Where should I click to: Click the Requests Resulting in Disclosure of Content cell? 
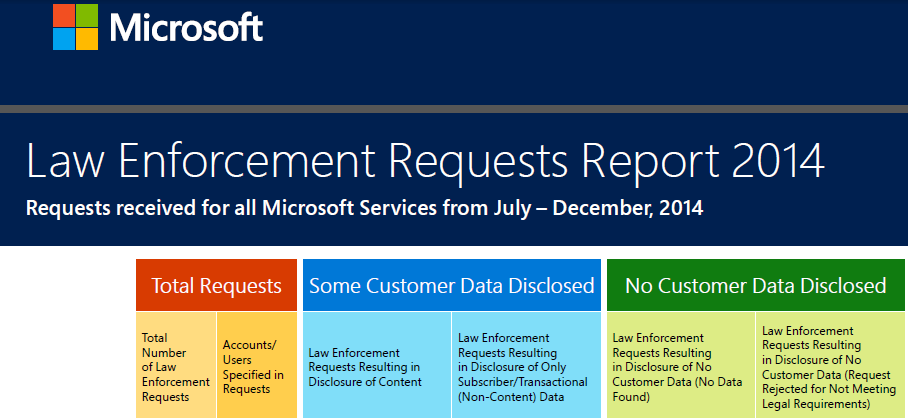(376, 365)
